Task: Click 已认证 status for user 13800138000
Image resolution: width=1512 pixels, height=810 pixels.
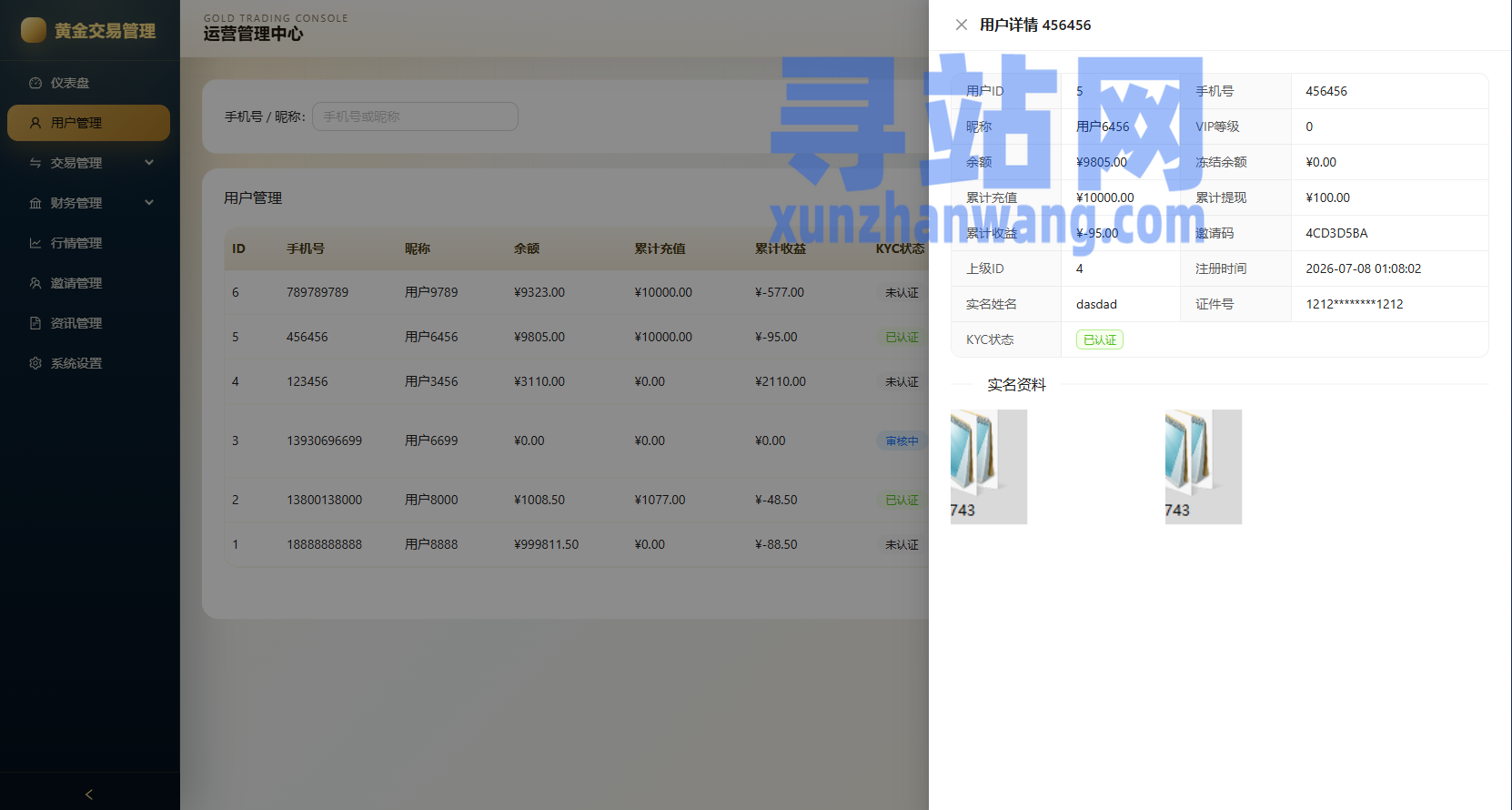Action: [x=902, y=500]
